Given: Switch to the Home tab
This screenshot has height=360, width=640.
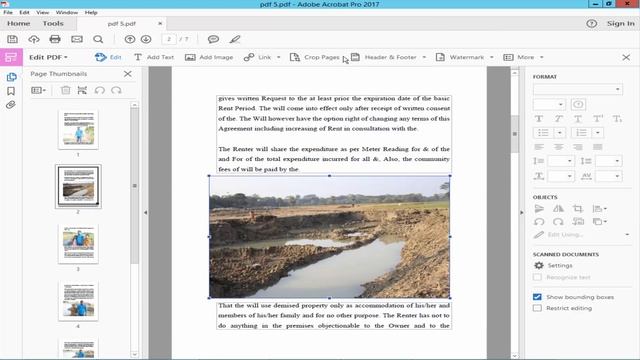Looking at the screenshot, I should click(18, 24).
